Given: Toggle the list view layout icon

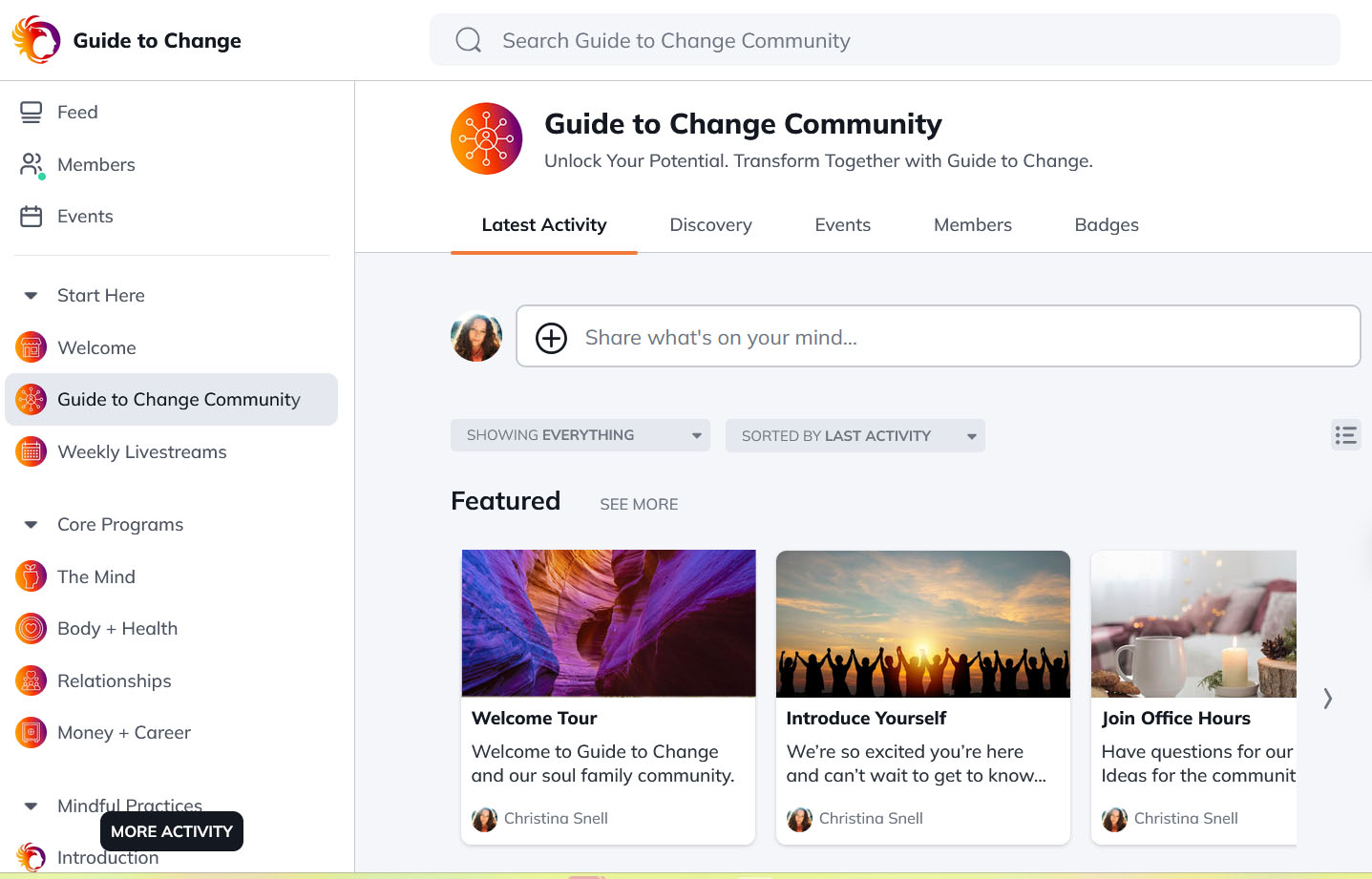Looking at the screenshot, I should [x=1345, y=434].
